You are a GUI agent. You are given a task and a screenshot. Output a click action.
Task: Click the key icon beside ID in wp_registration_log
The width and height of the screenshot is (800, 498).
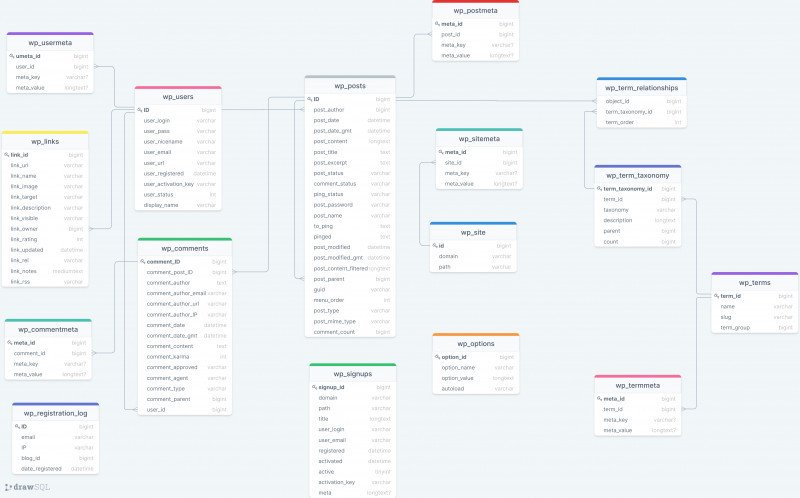point(17,427)
